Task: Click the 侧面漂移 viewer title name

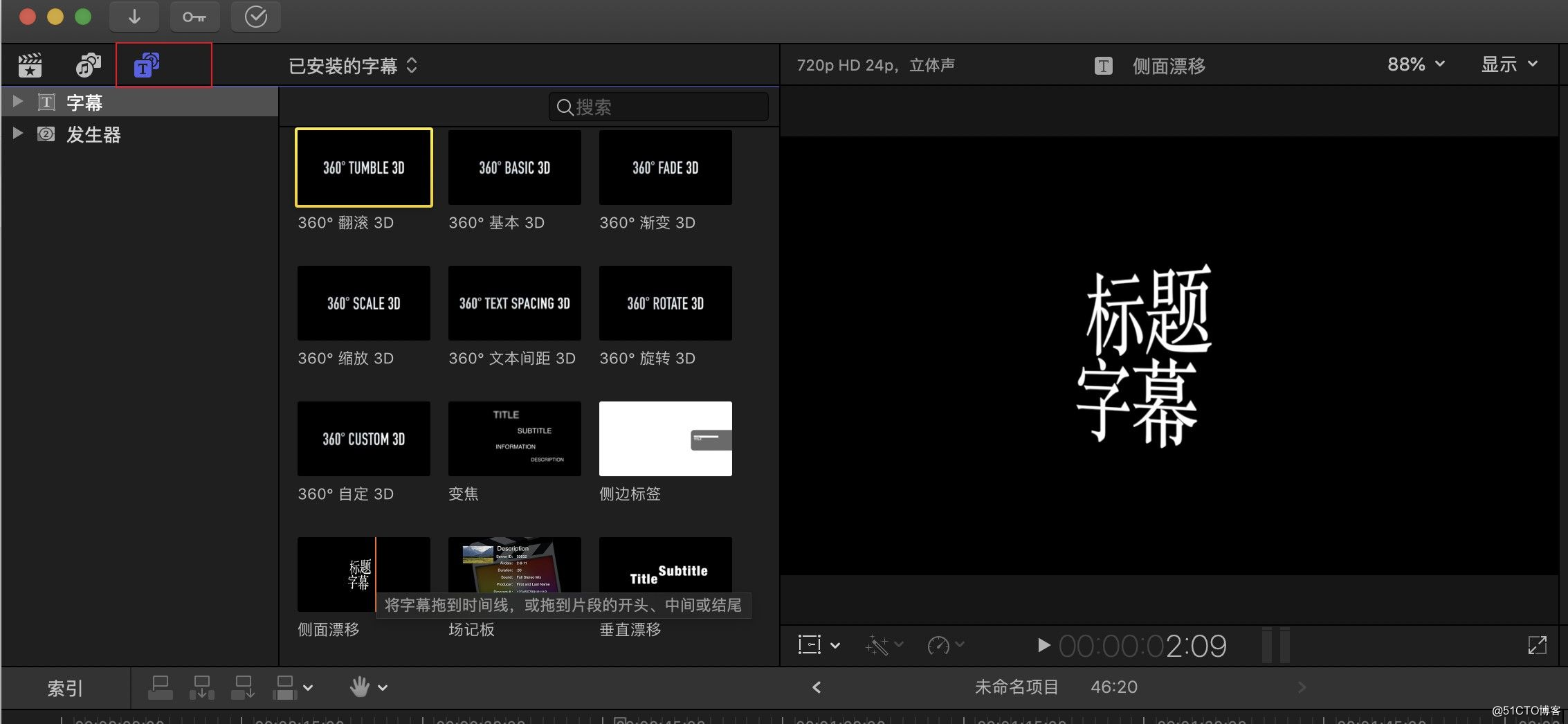Action: (1169, 66)
